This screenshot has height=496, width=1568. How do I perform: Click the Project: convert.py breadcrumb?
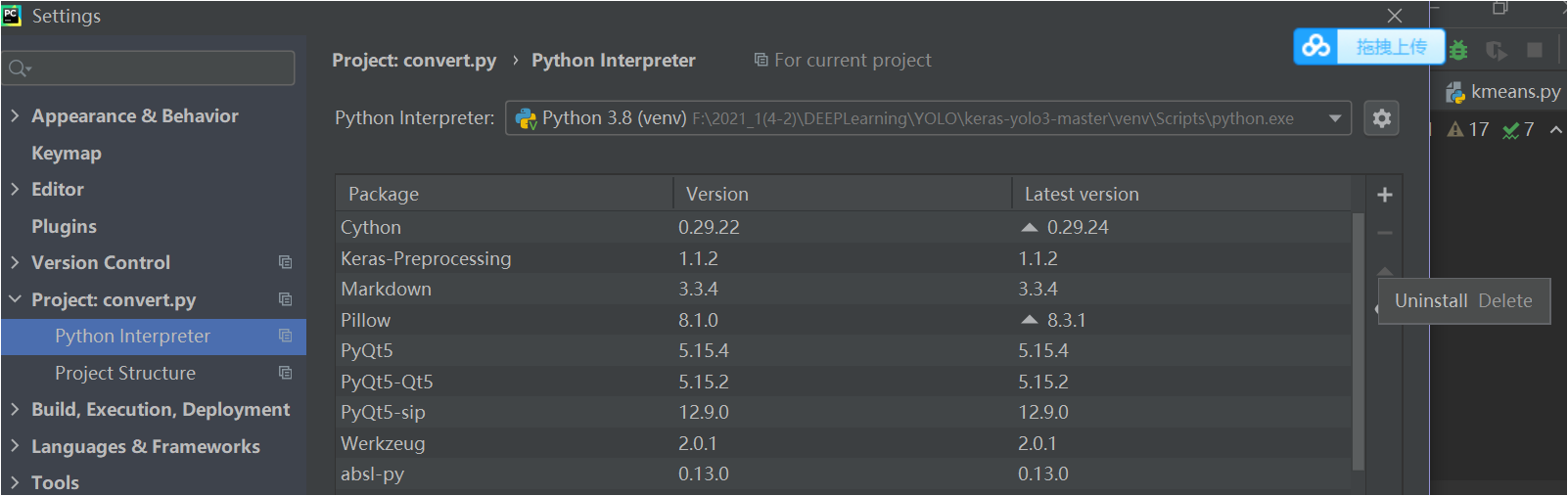point(414,61)
